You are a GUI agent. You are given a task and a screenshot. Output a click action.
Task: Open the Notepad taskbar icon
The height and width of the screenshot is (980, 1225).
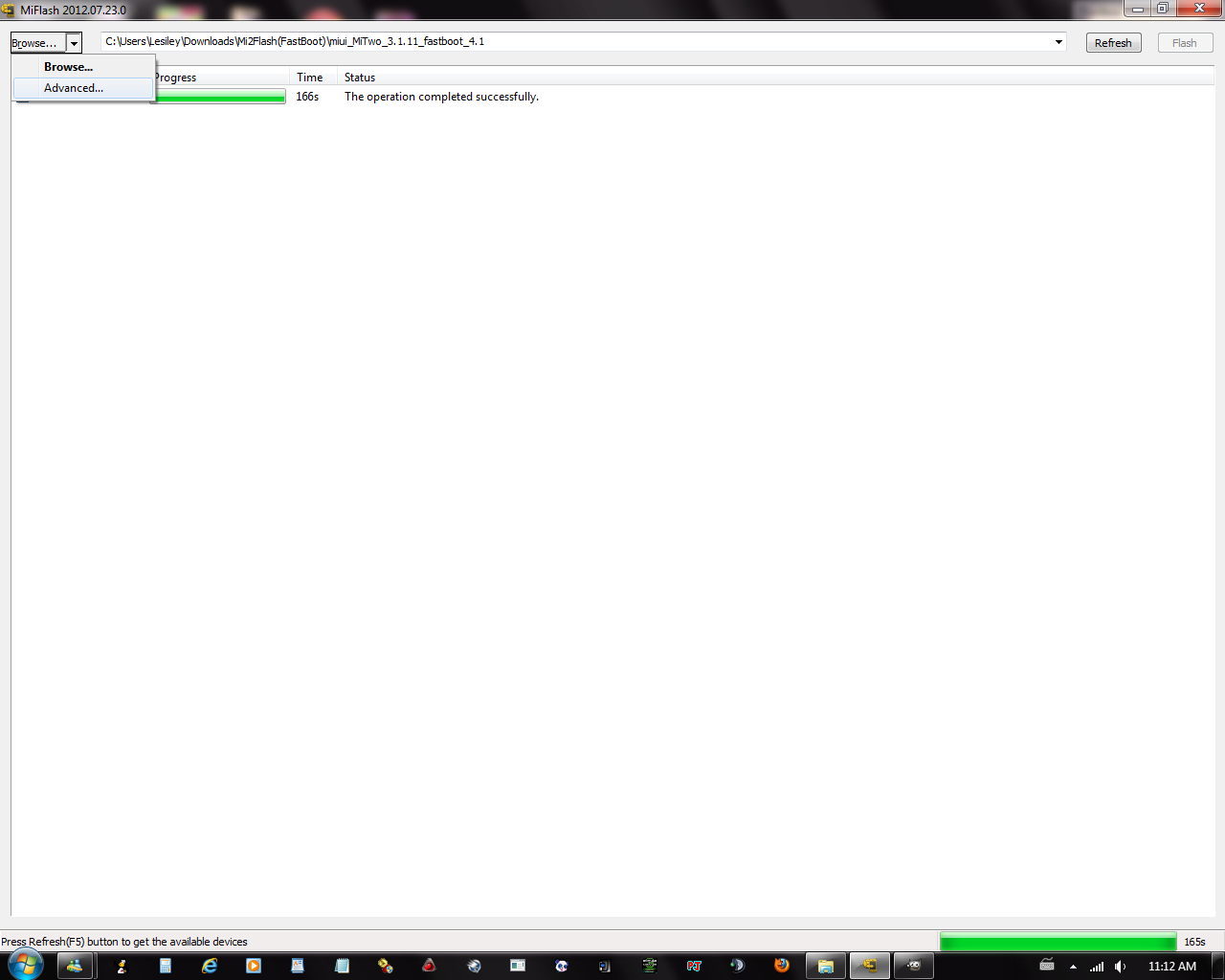[x=342, y=966]
